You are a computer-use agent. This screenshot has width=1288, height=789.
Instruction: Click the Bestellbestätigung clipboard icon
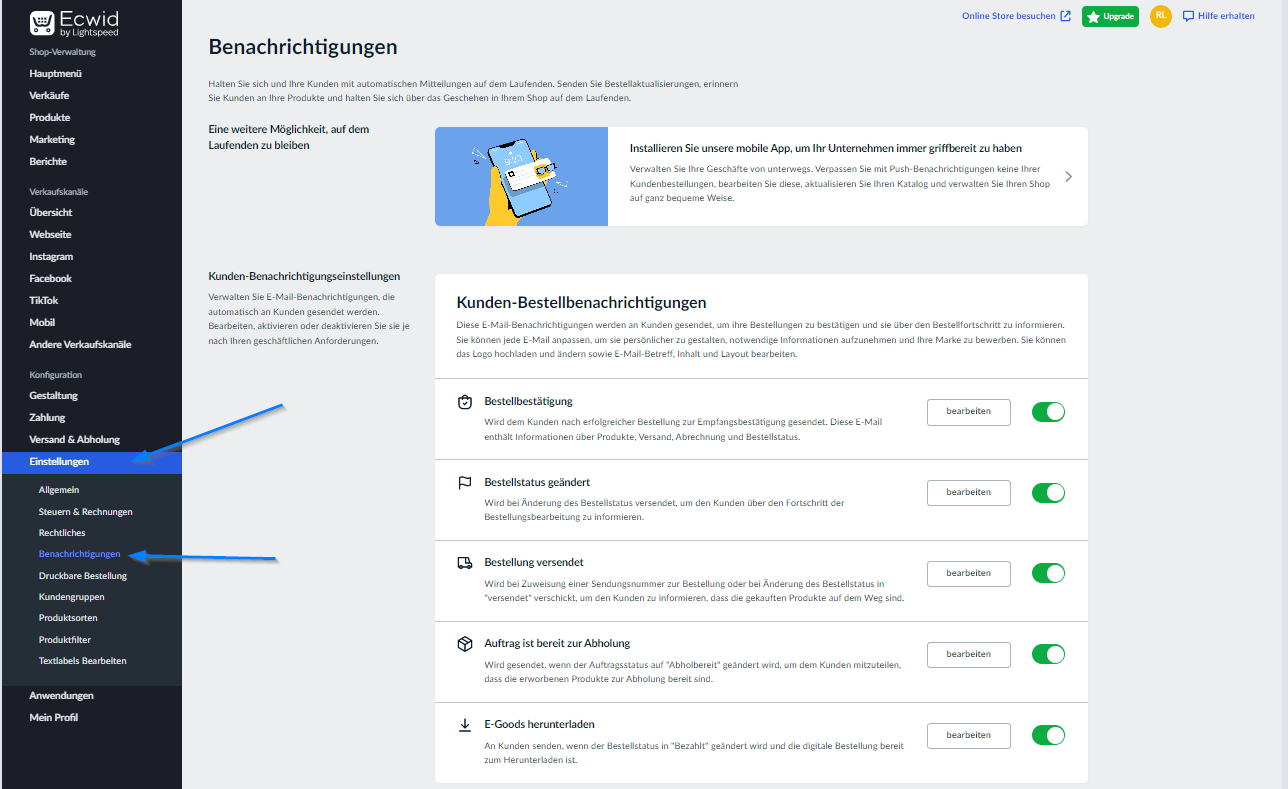click(x=465, y=402)
